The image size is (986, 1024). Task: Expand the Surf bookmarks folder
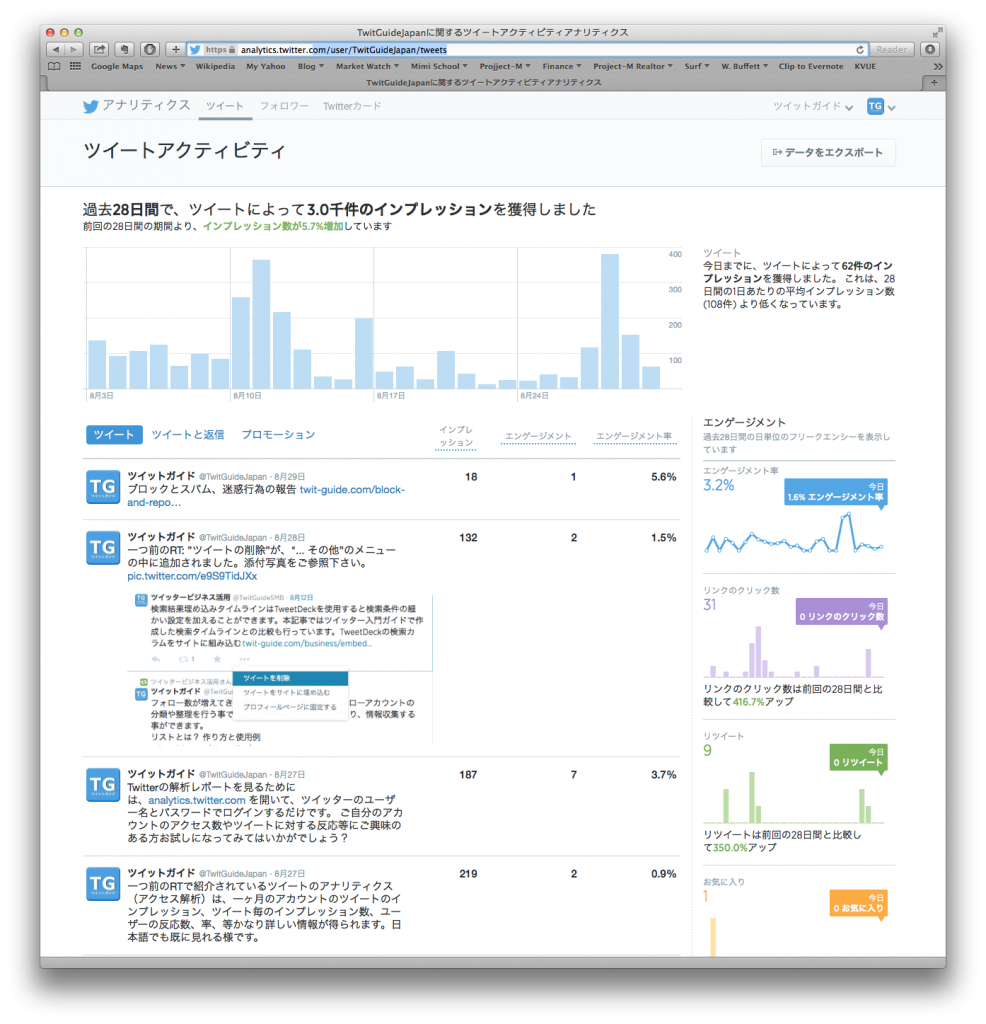(696, 66)
